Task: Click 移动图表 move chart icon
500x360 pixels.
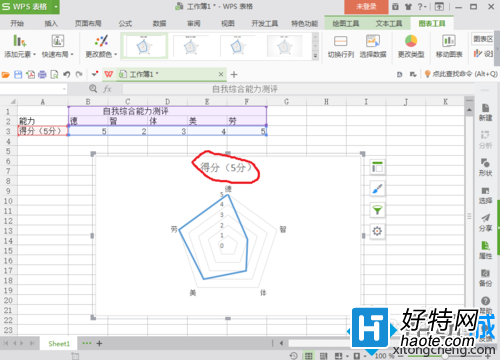Action: point(449,46)
